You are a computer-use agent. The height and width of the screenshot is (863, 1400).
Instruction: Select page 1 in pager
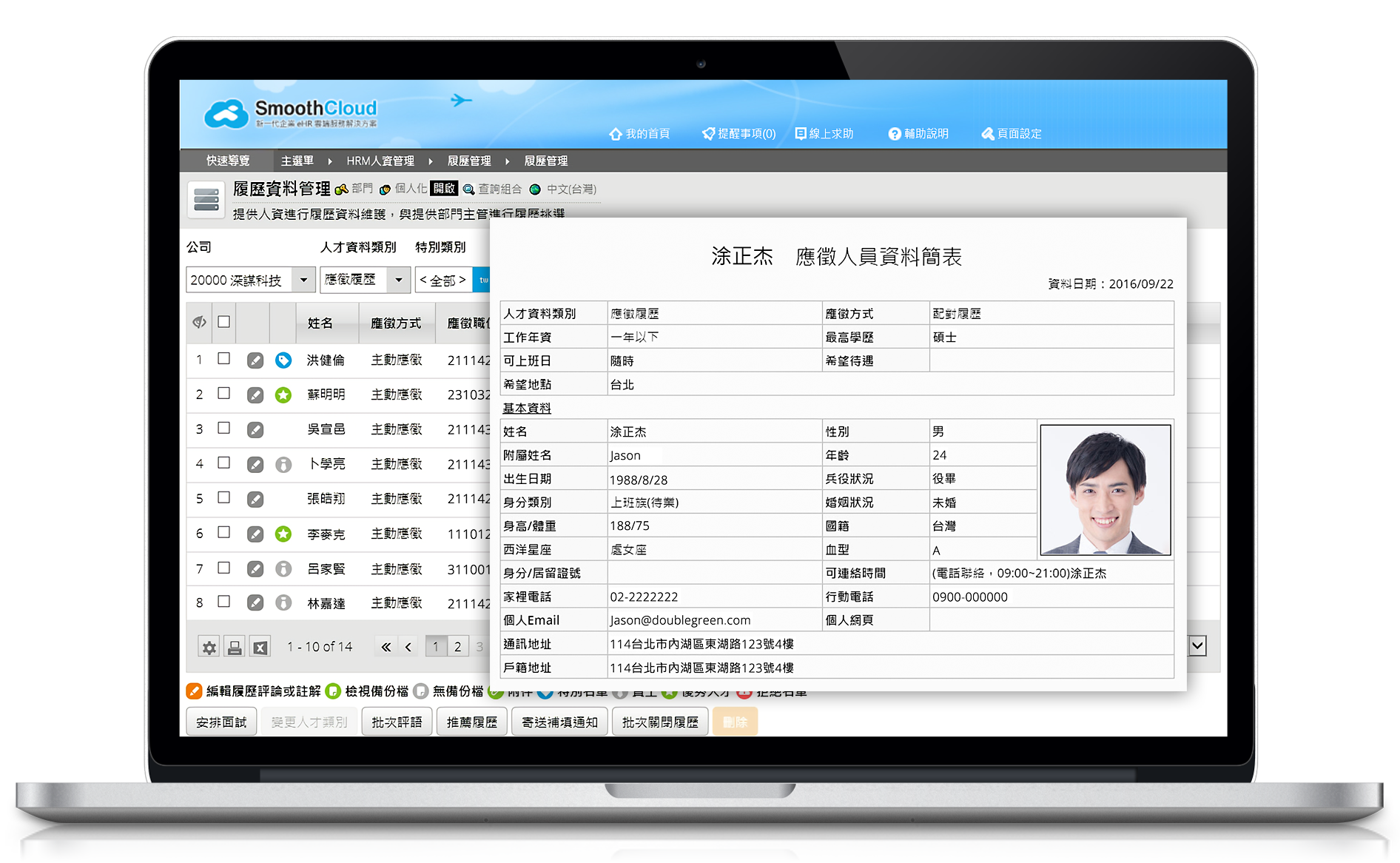pyautogui.click(x=436, y=647)
